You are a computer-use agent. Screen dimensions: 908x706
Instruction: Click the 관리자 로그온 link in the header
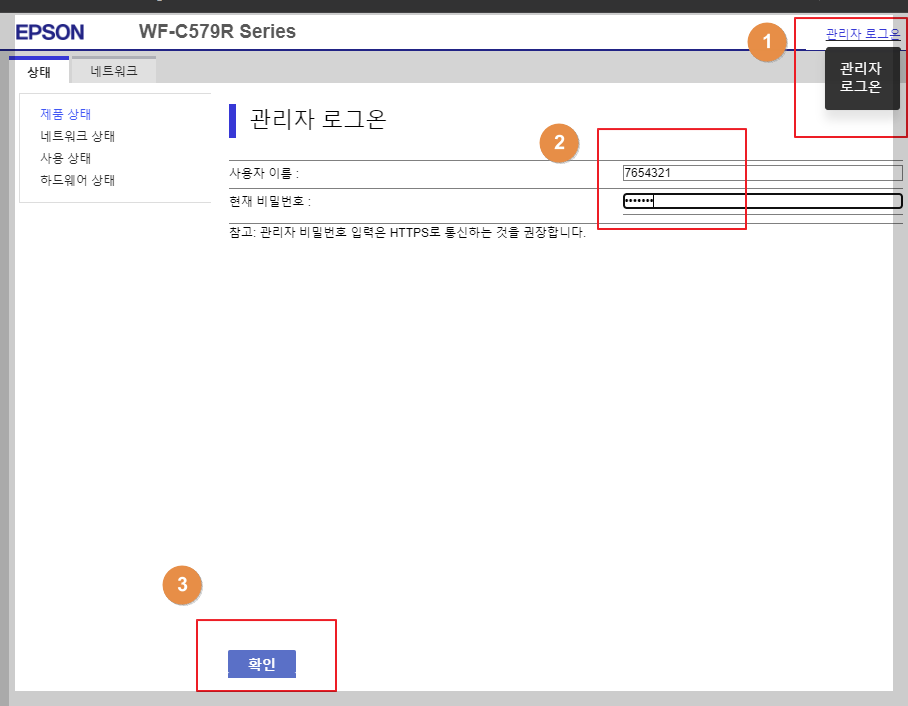pos(863,34)
